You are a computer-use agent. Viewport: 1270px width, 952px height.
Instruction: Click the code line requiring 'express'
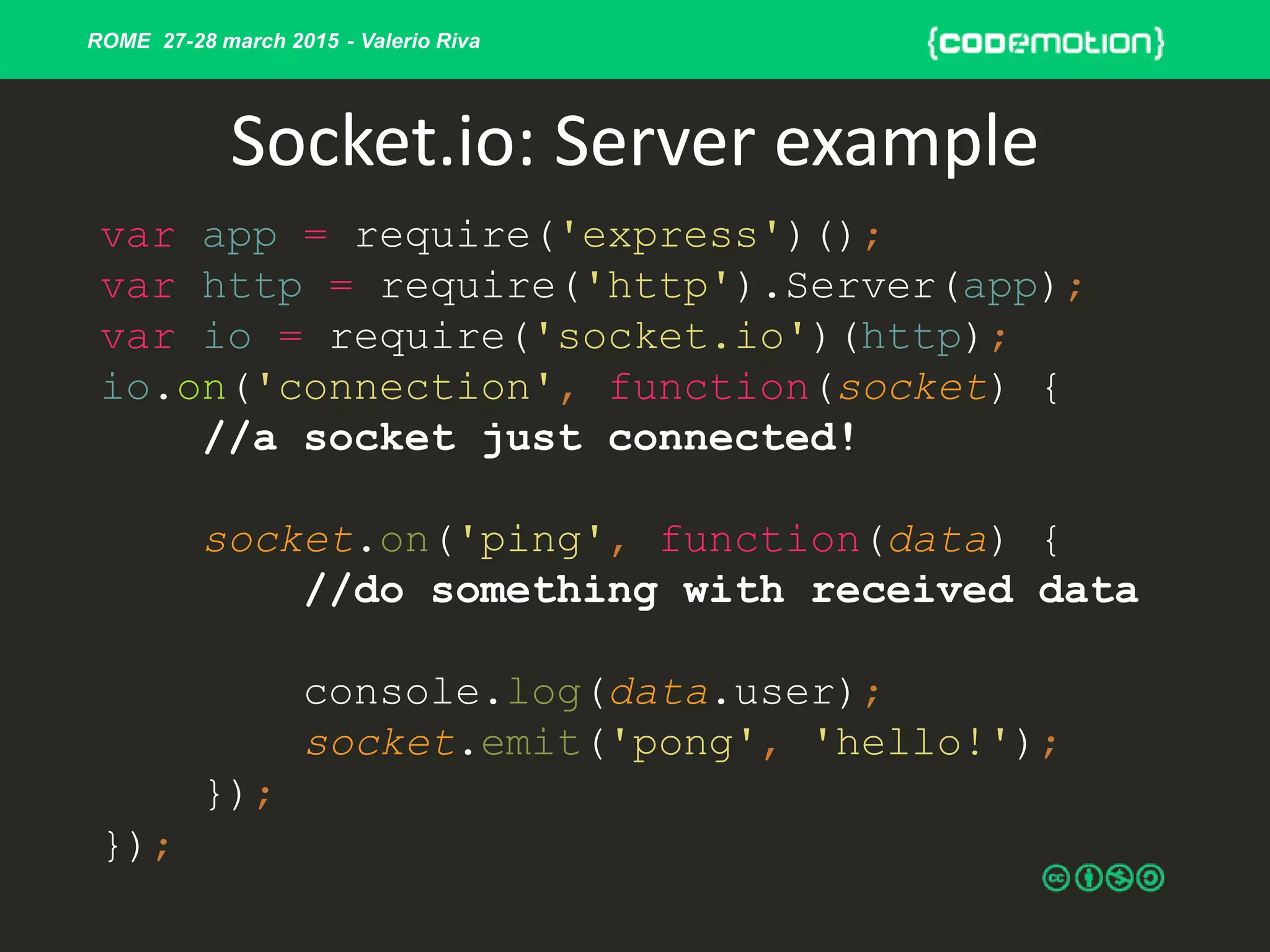[x=491, y=237]
